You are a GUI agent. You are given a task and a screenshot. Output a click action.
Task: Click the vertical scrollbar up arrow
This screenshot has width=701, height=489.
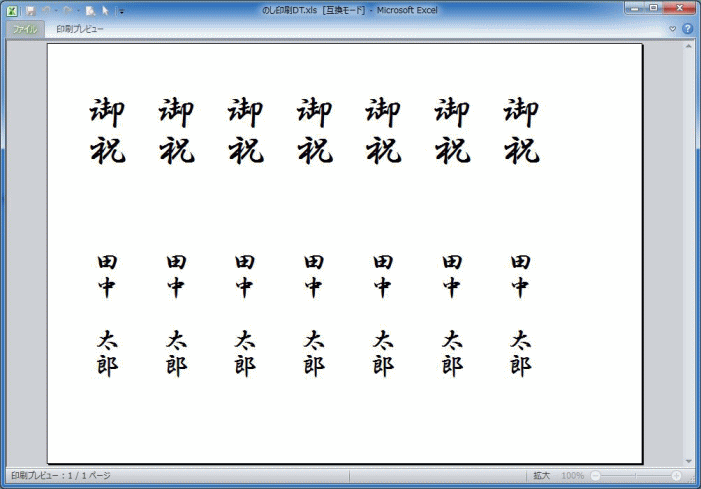tap(688, 47)
